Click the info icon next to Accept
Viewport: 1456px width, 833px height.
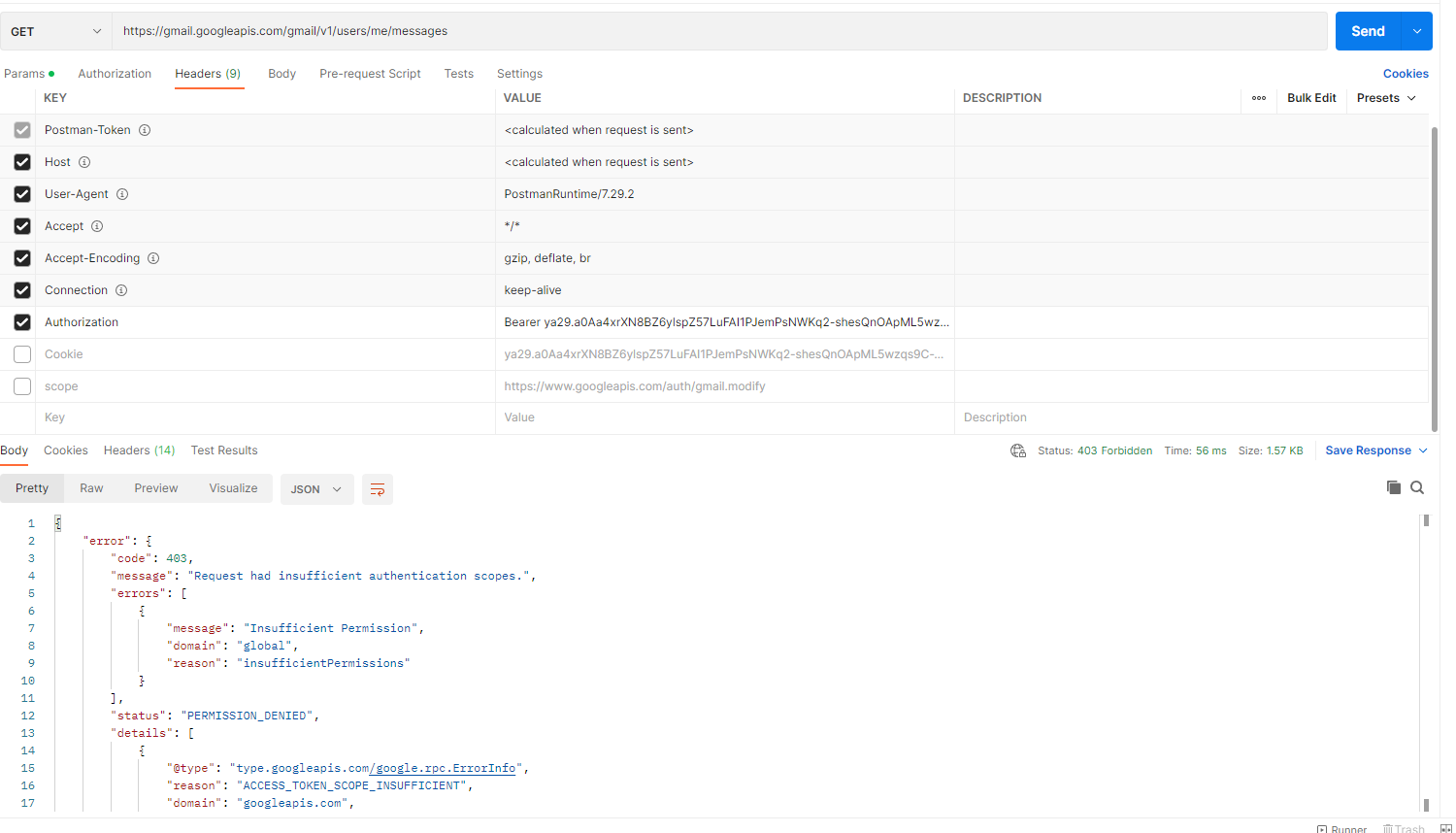(x=97, y=226)
